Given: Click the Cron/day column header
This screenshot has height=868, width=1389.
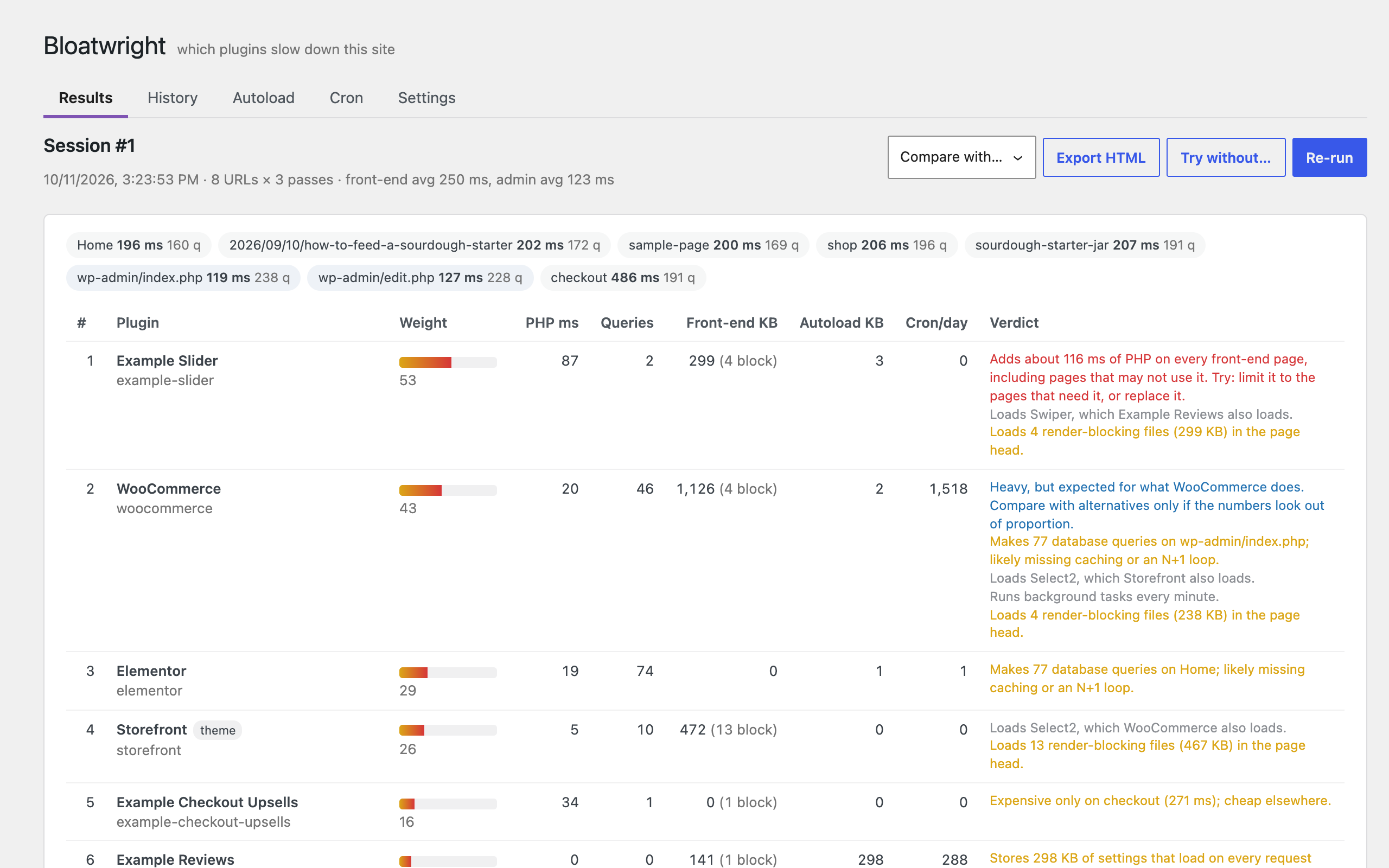Looking at the screenshot, I should 936,323.
